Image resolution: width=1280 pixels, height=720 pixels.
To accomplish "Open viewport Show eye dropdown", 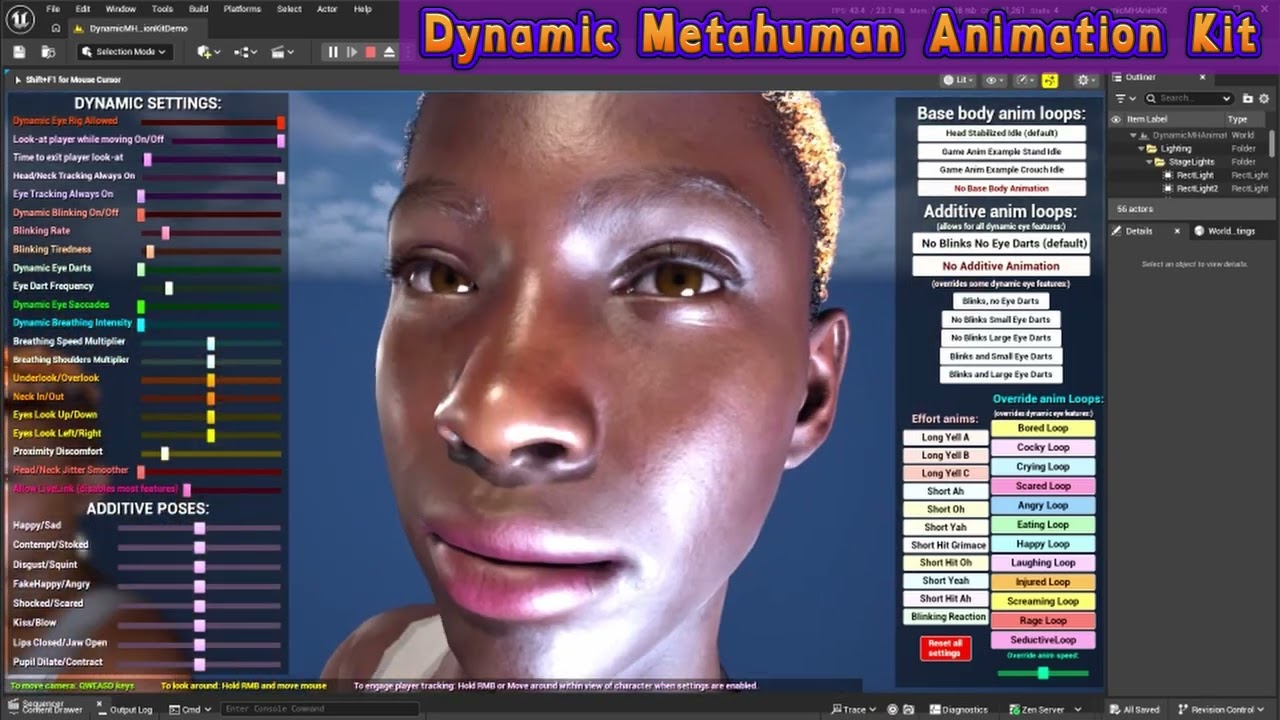I will [x=994, y=80].
